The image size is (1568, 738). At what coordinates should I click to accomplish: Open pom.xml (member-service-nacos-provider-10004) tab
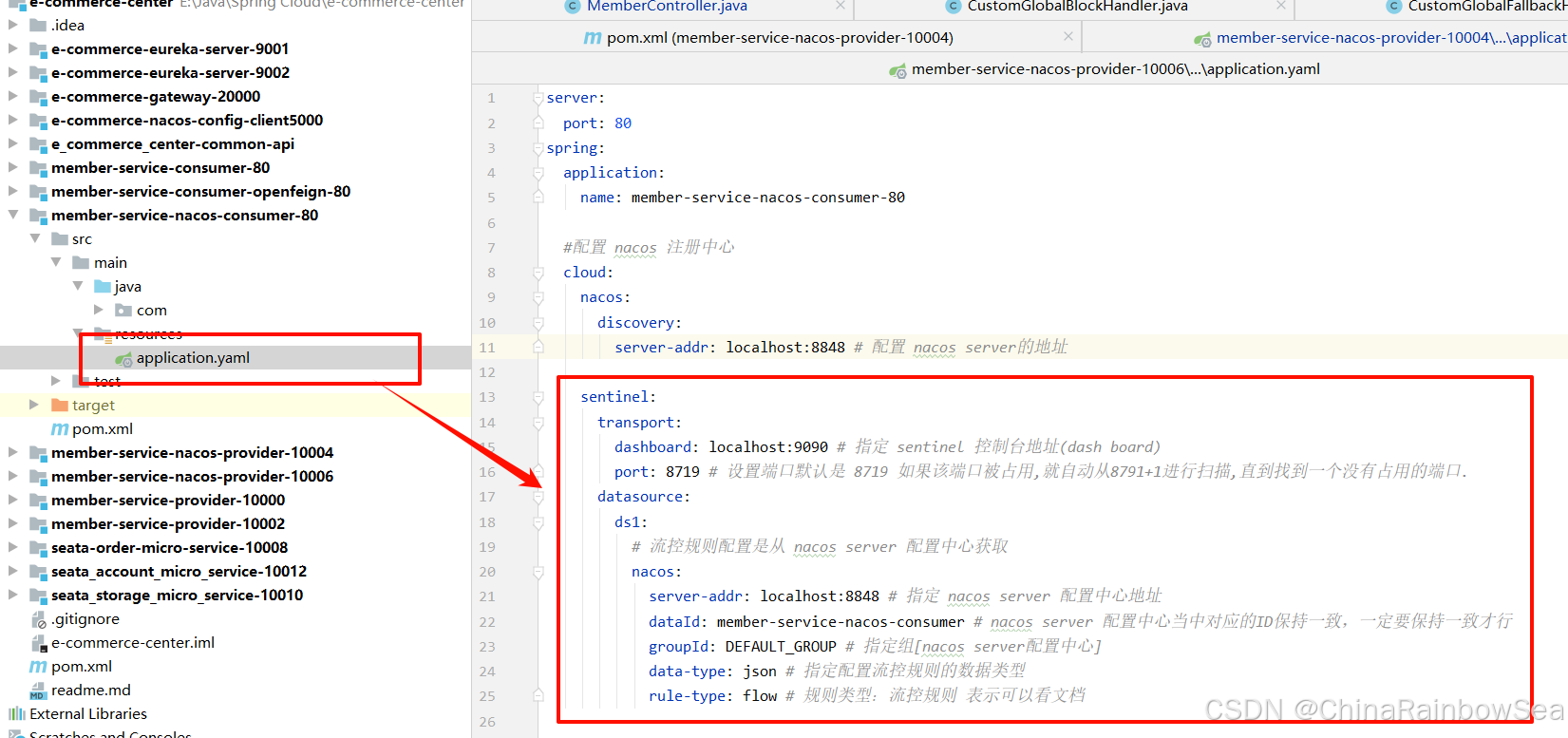[780, 37]
